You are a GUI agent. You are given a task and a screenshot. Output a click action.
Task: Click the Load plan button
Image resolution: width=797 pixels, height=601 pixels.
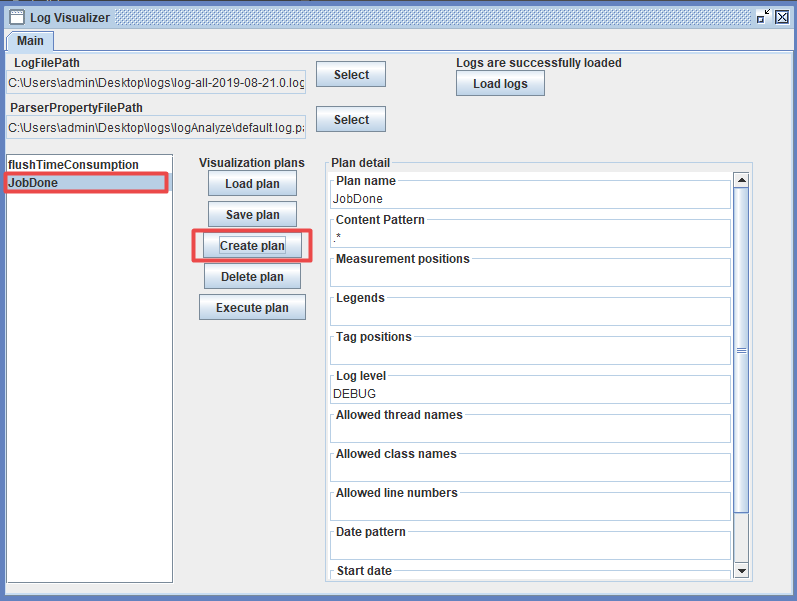coord(252,184)
